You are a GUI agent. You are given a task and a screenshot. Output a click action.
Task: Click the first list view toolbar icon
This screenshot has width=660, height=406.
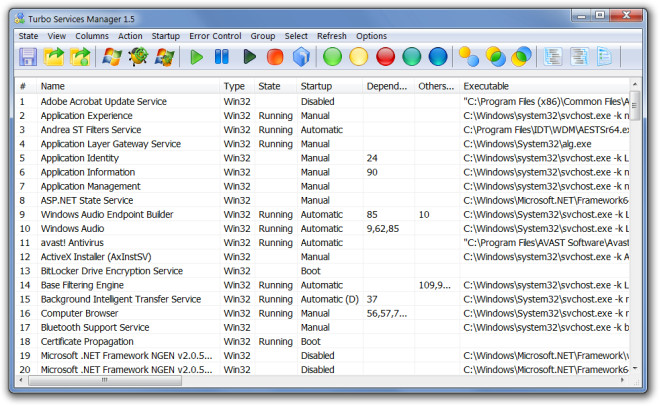point(553,57)
